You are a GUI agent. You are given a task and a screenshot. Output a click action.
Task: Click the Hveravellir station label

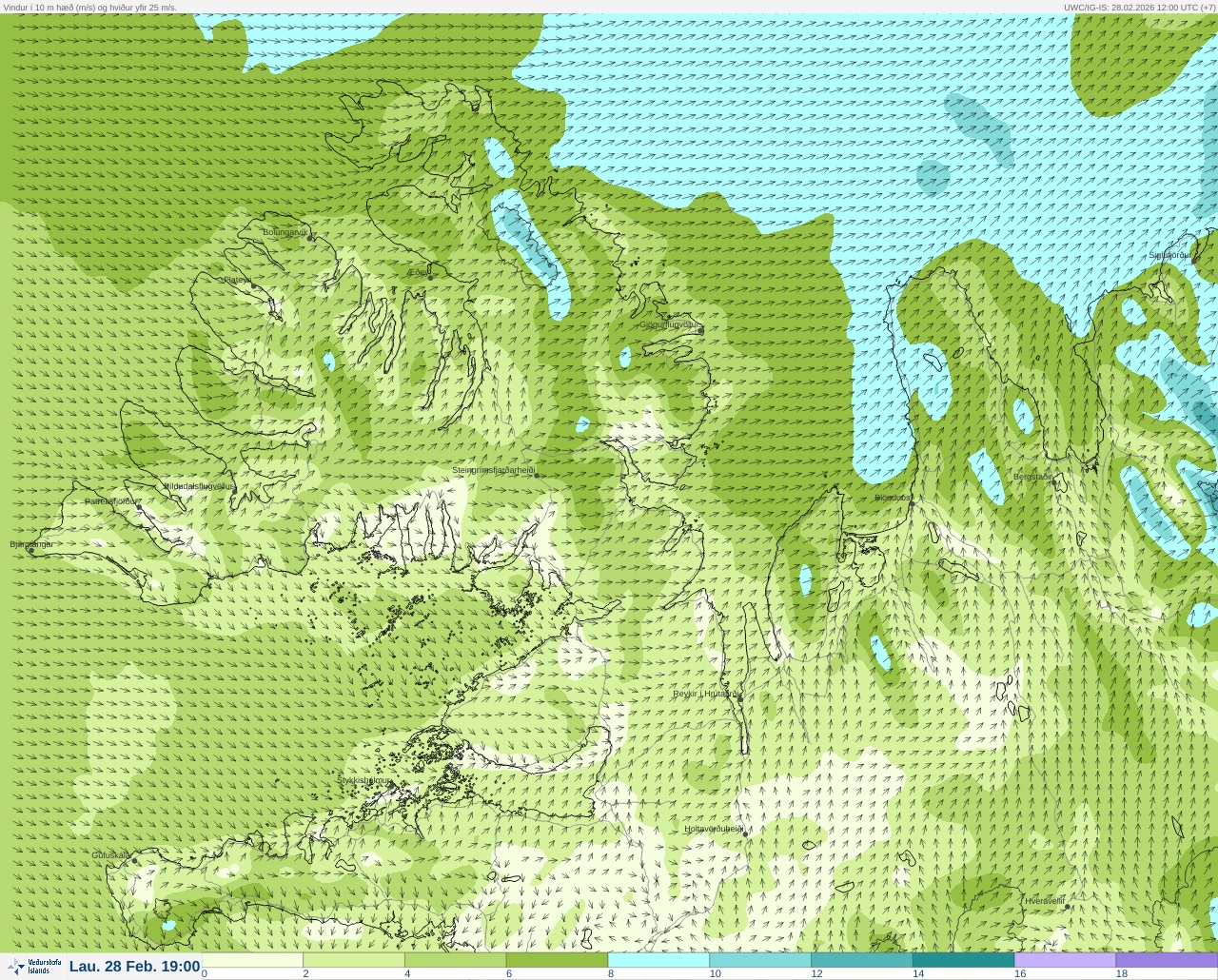coord(1045,900)
